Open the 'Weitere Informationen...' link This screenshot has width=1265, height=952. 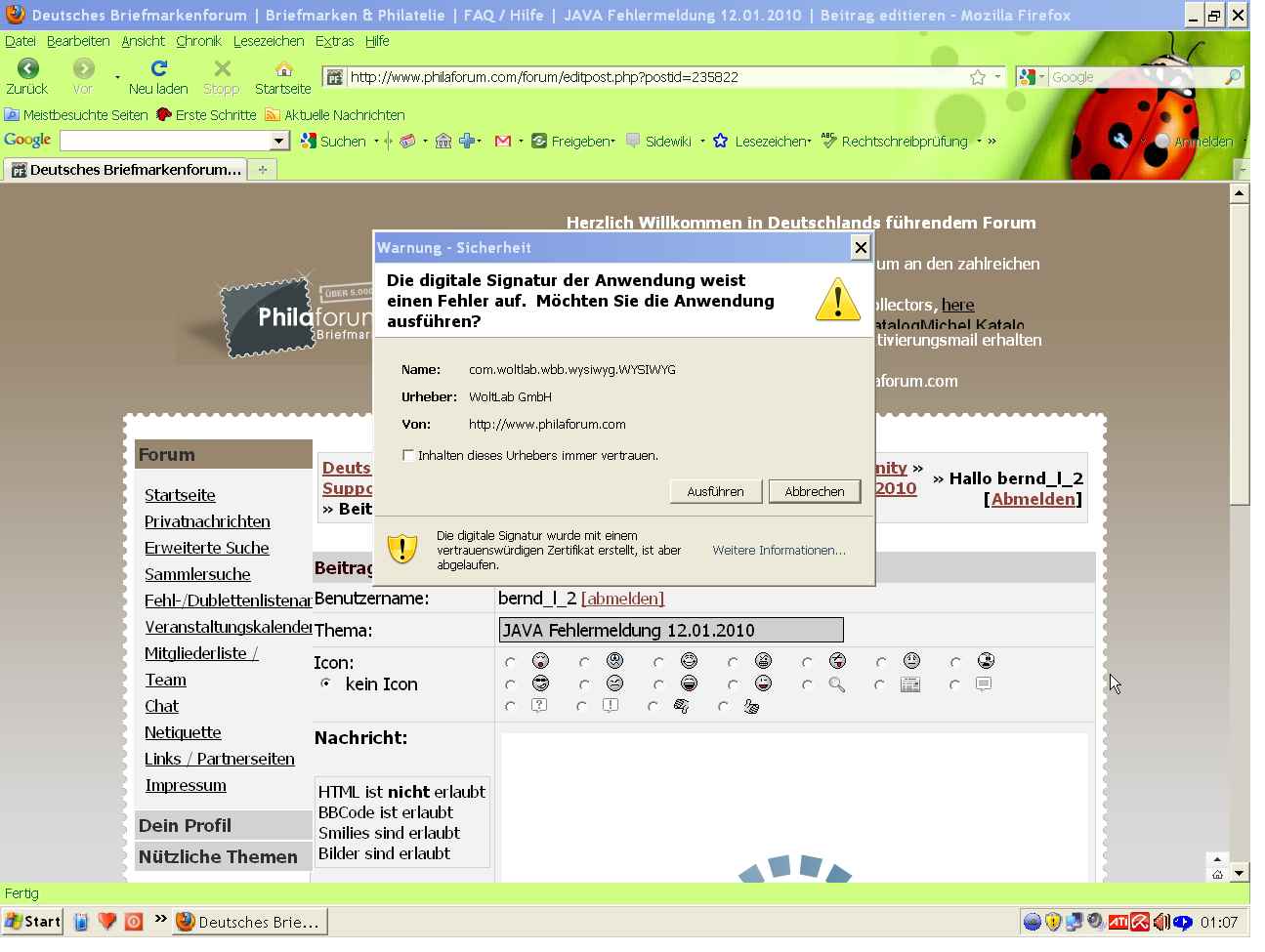tap(779, 551)
